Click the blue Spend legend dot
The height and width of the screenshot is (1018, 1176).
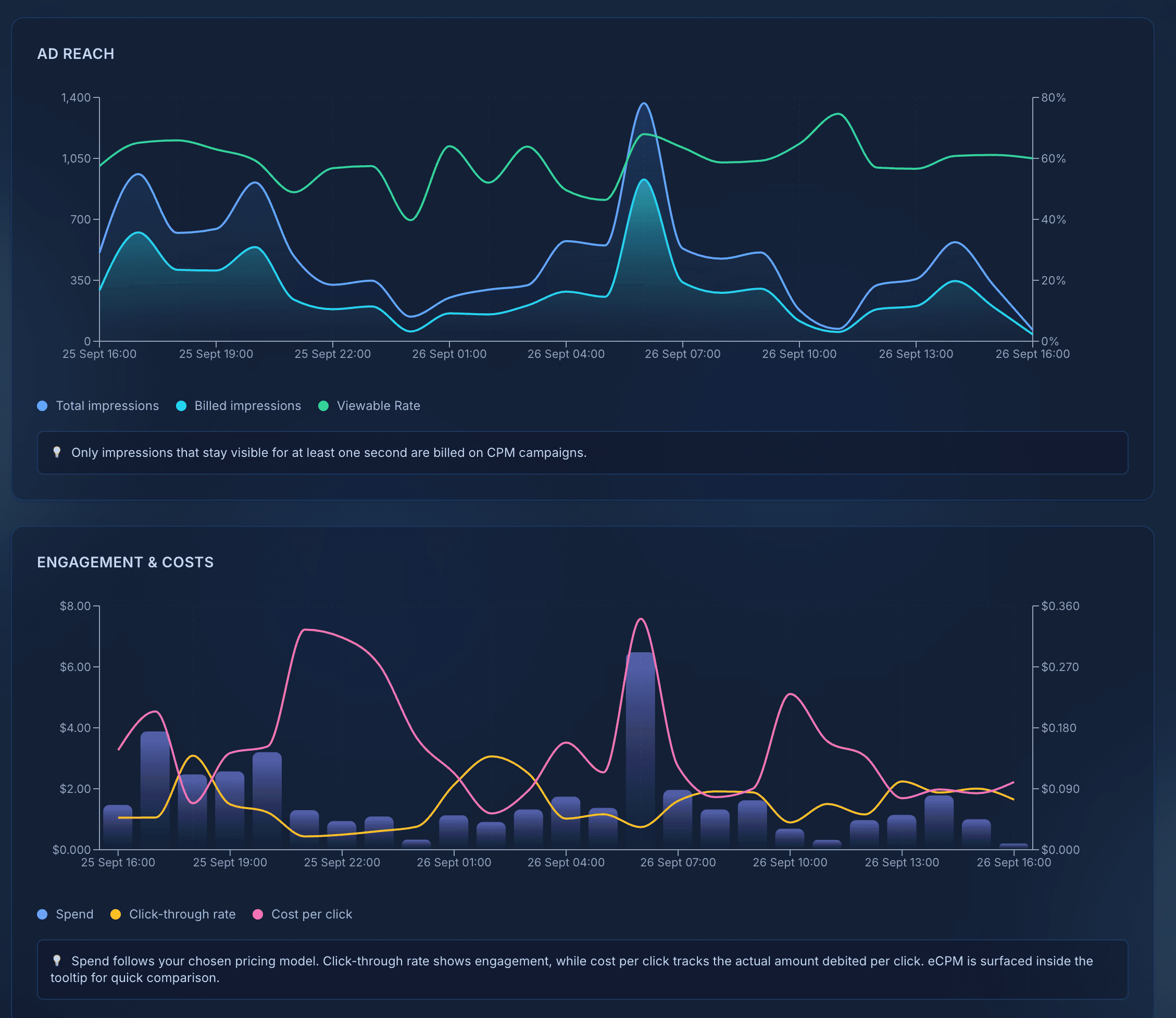point(42,914)
